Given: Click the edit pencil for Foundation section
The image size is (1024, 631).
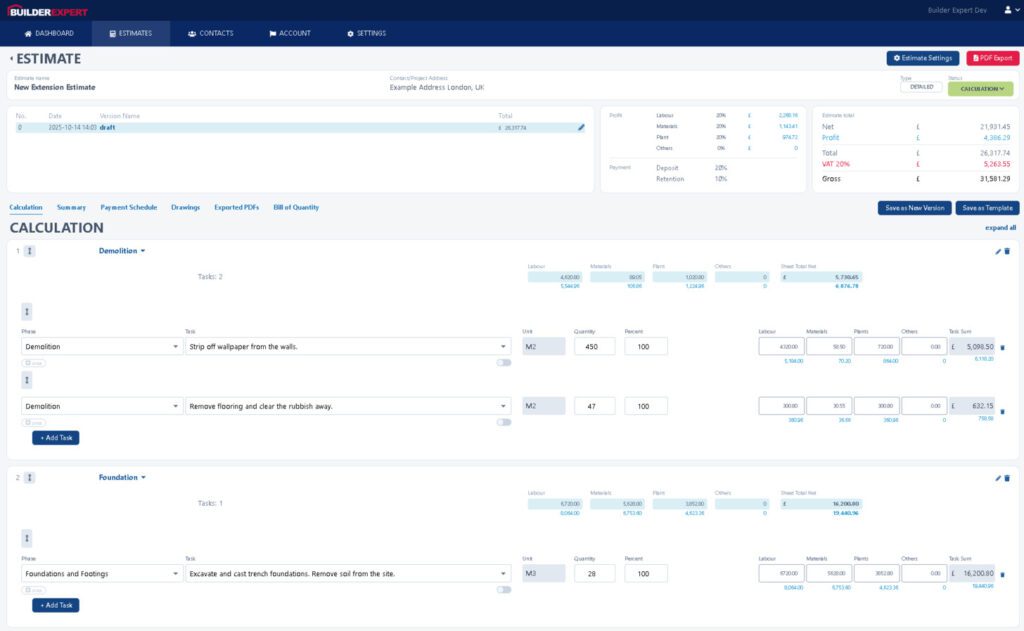Looking at the screenshot, I should (997, 478).
